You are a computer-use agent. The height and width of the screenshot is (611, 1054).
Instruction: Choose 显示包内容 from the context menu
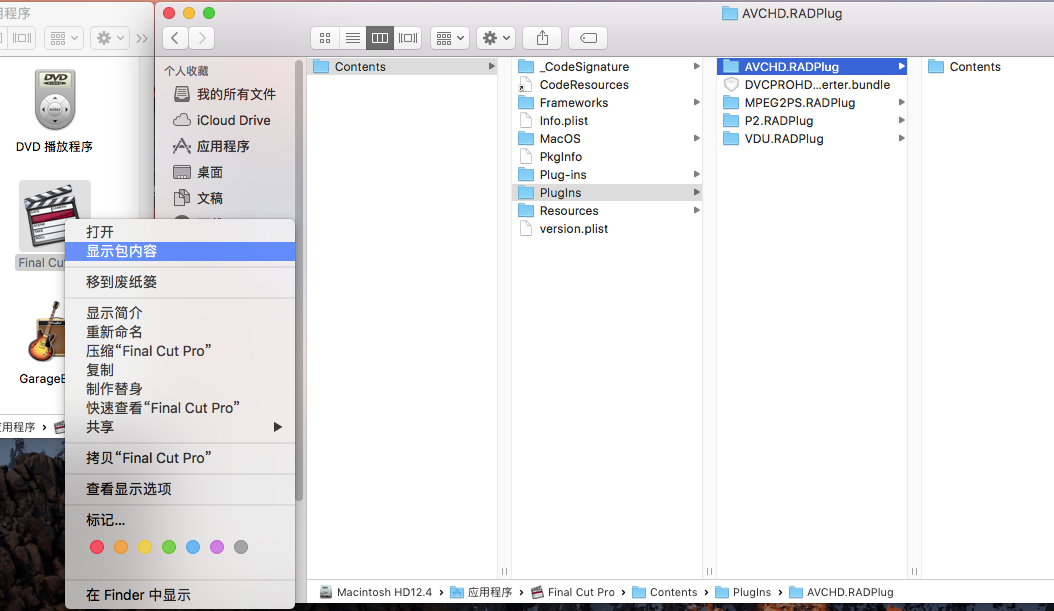[180, 251]
